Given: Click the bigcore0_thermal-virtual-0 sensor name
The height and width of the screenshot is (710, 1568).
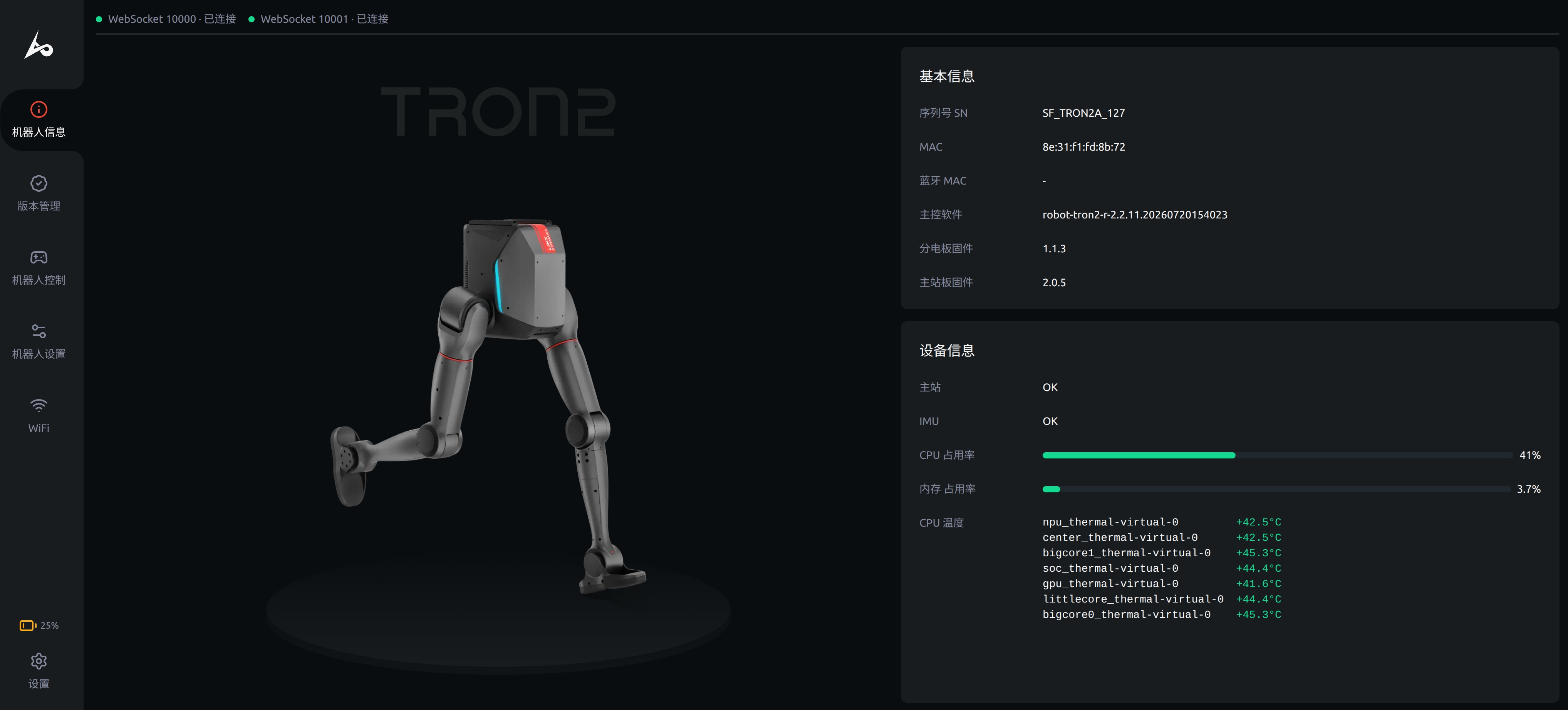Looking at the screenshot, I should (1127, 615).
